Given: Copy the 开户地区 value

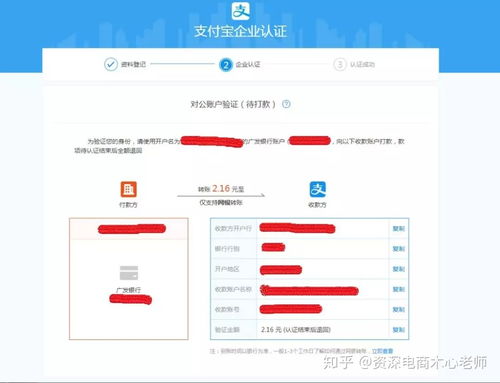Looking at the screenshot, I should [x=399, y=269].
